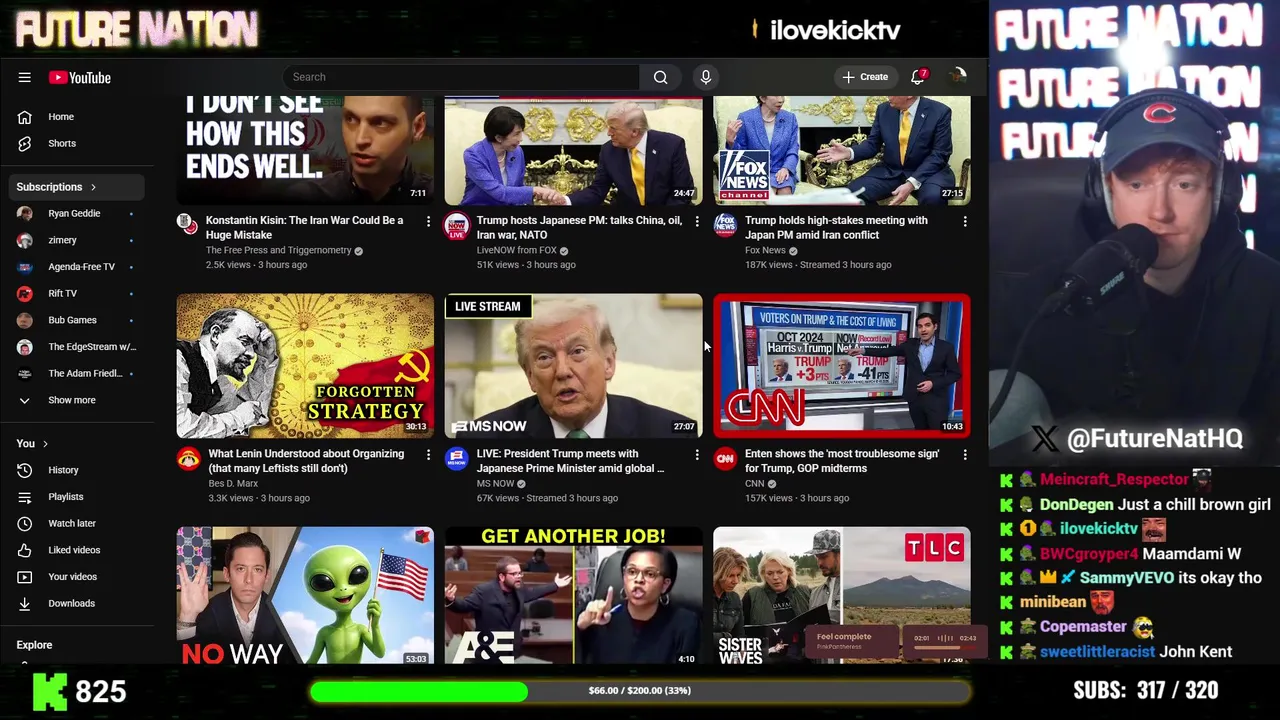Click The Free Press and Triggernometry channel name
1280x720 pixels.
pyautogui.click(x=278, y=250)
